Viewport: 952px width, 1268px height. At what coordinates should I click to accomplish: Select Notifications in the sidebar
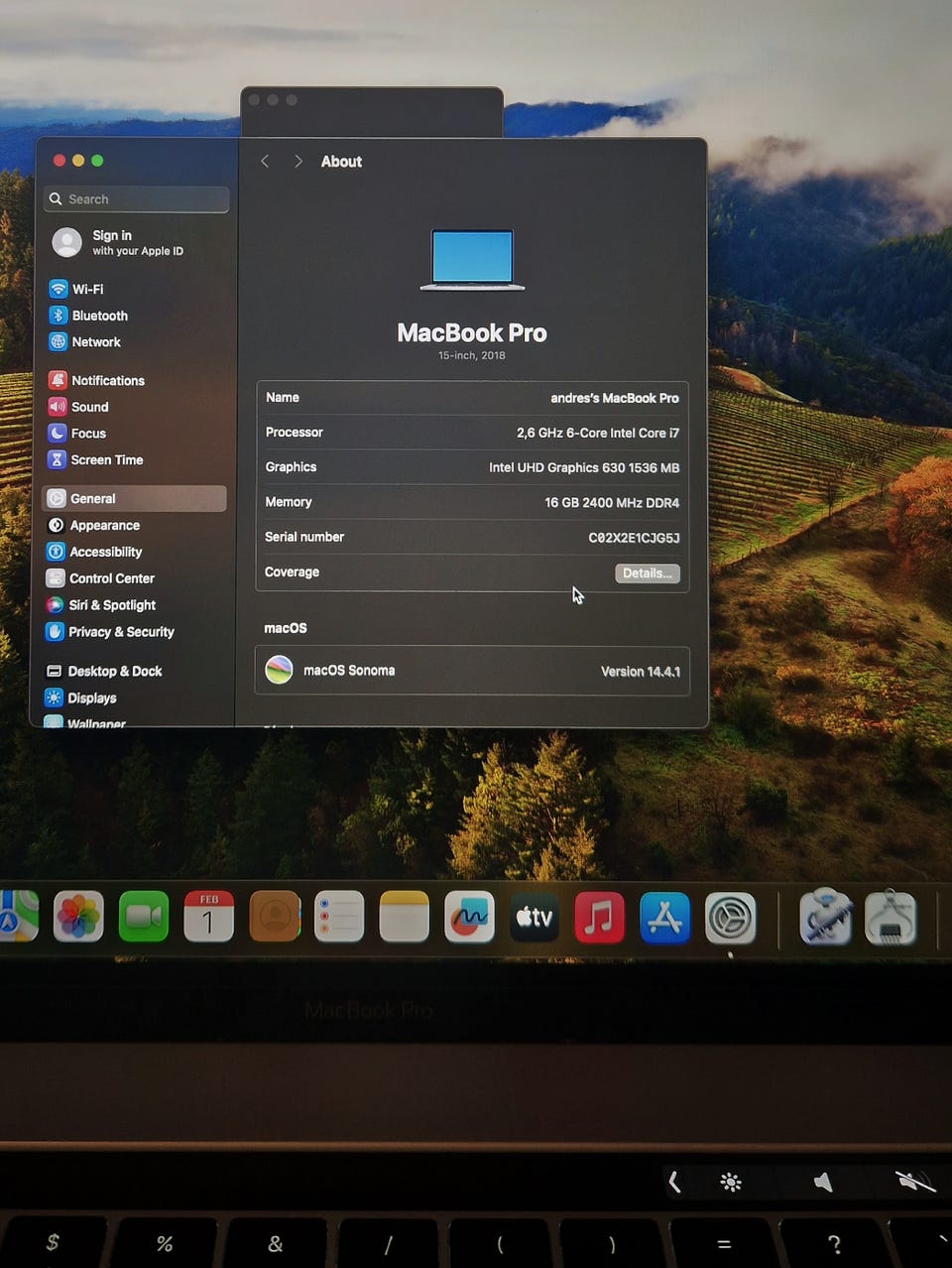pos(96,380)
